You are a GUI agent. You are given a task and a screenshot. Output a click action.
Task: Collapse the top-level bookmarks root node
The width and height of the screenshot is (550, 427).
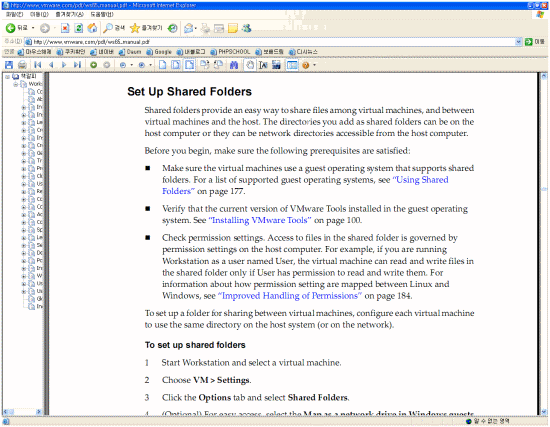pyautogui.click(x=7, y=76)
